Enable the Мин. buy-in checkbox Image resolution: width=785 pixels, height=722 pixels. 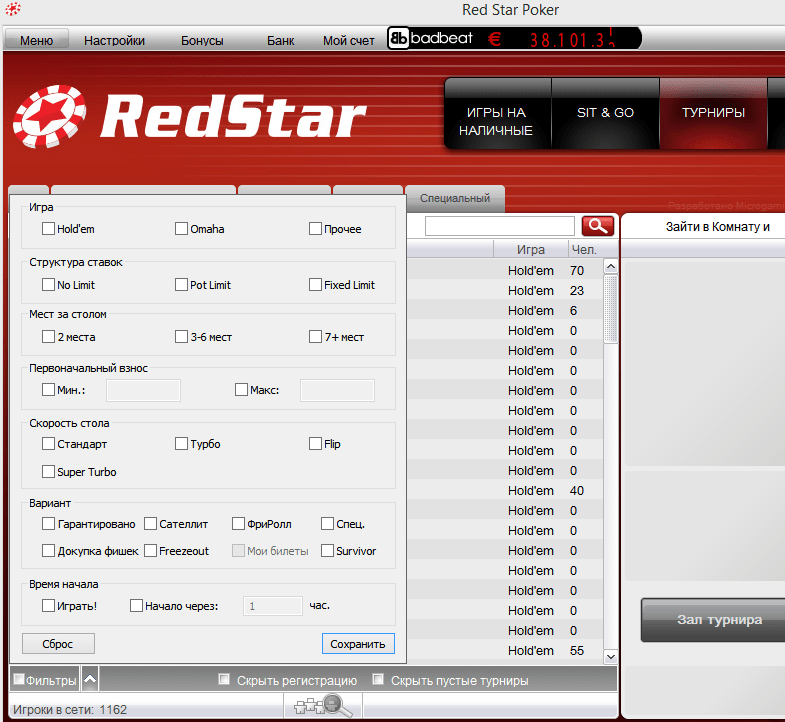pos(49,390)
